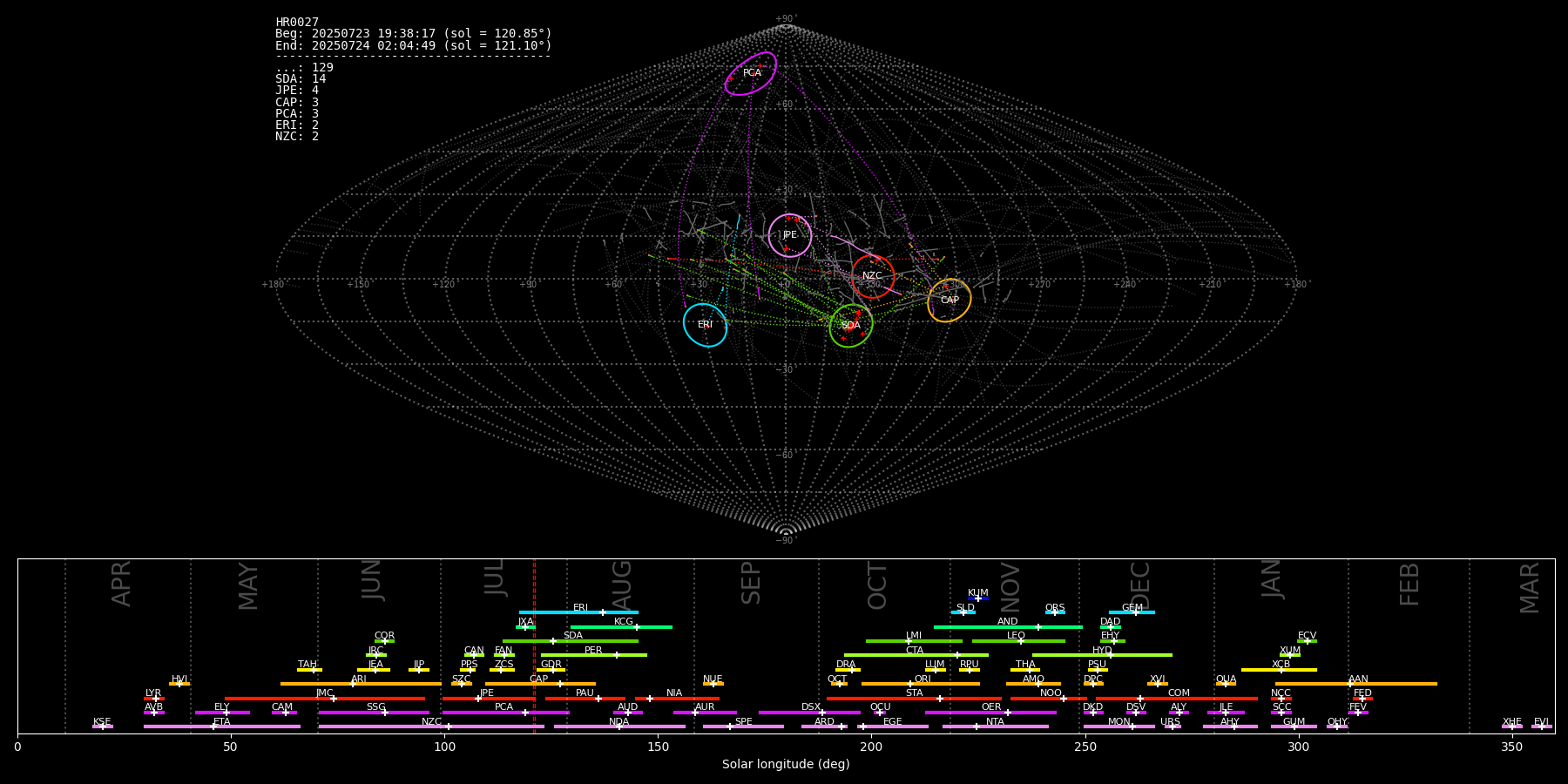
Task: Click the 'Beg: 20250723 19:38:17' line
Action: point(414,34)
